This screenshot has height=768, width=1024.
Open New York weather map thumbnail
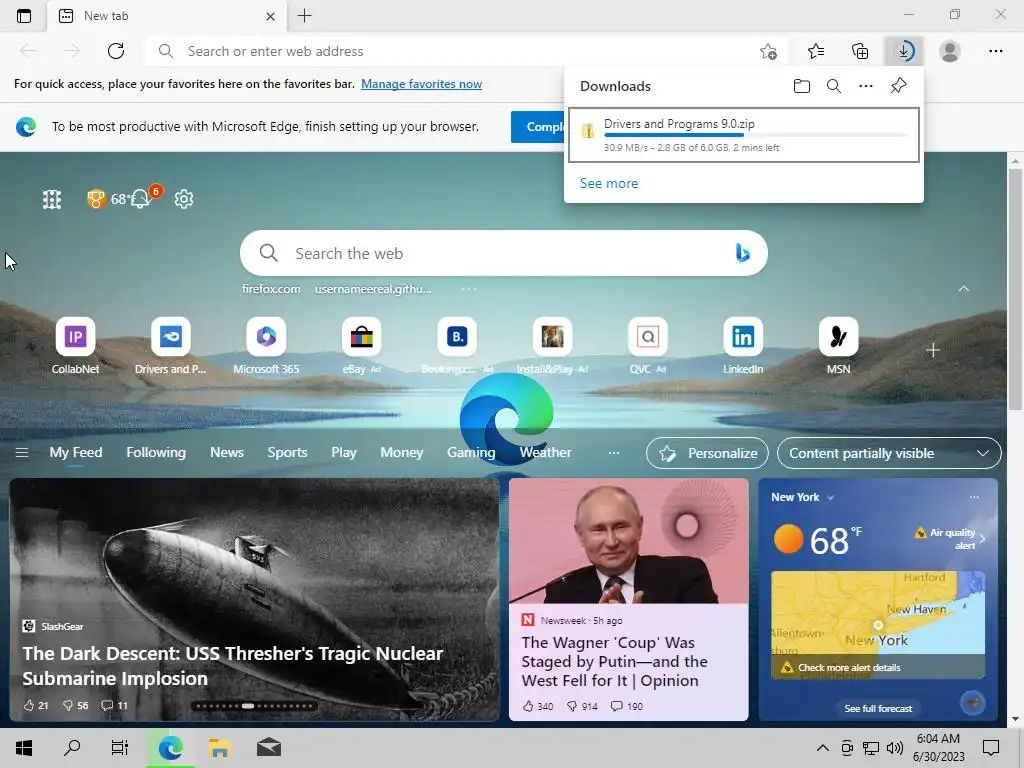click(x=878, y=625)
